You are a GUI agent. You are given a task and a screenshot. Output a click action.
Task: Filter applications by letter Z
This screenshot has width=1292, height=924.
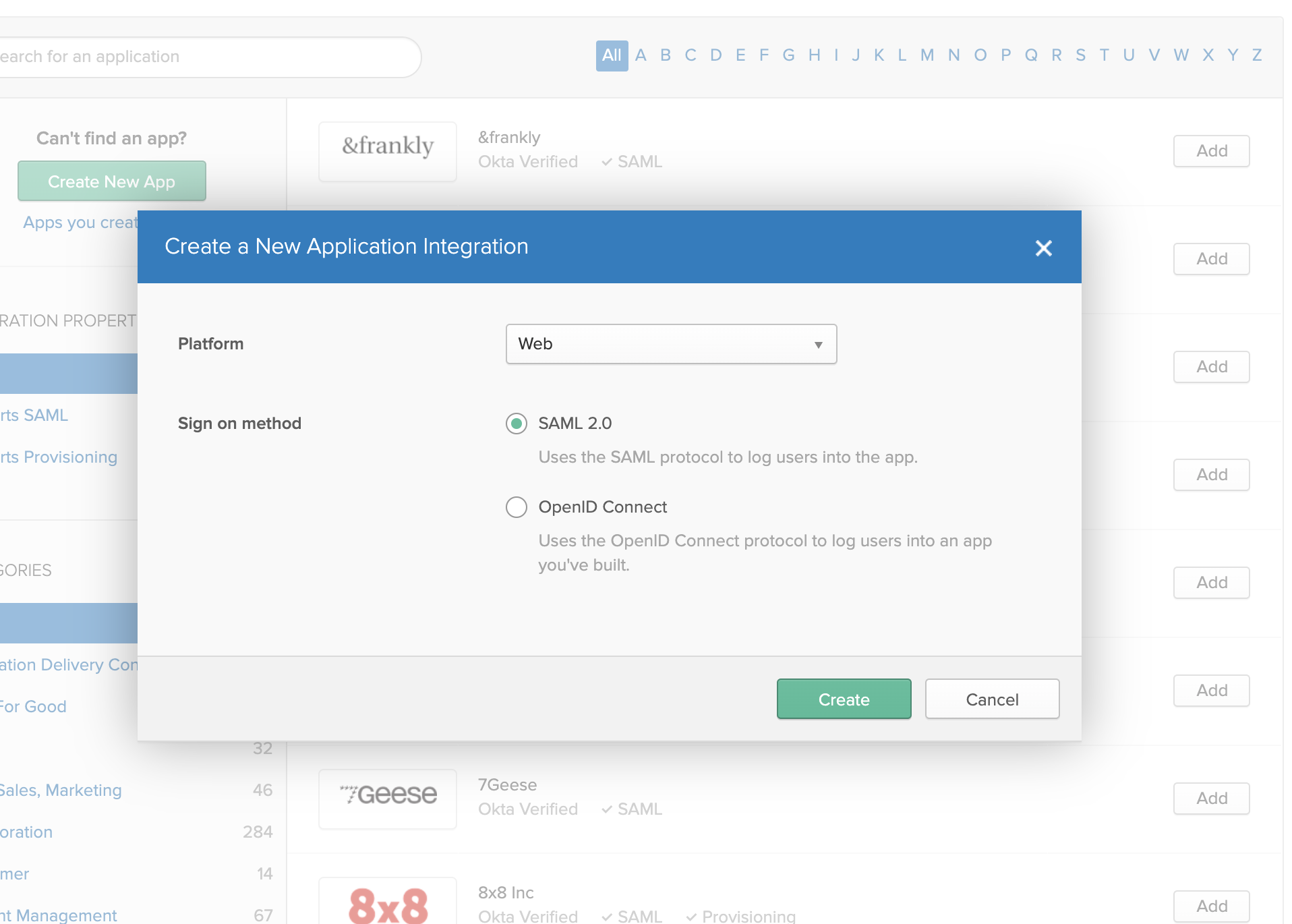[1256, 55]
